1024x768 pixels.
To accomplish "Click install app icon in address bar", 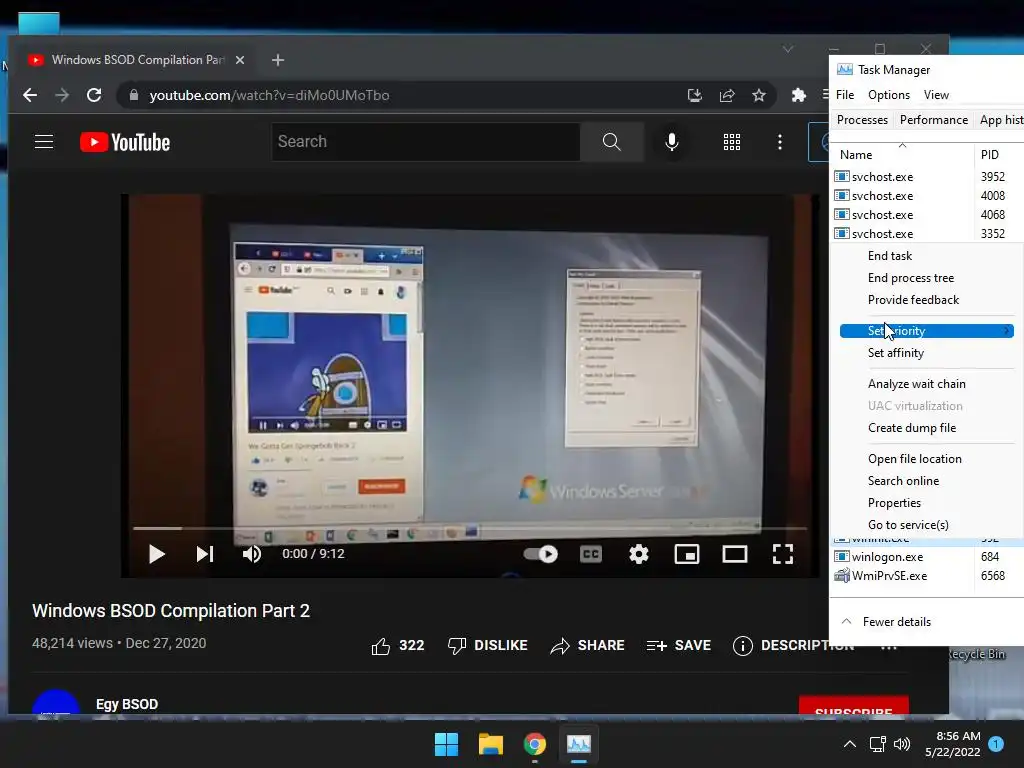I will point(695,95).
